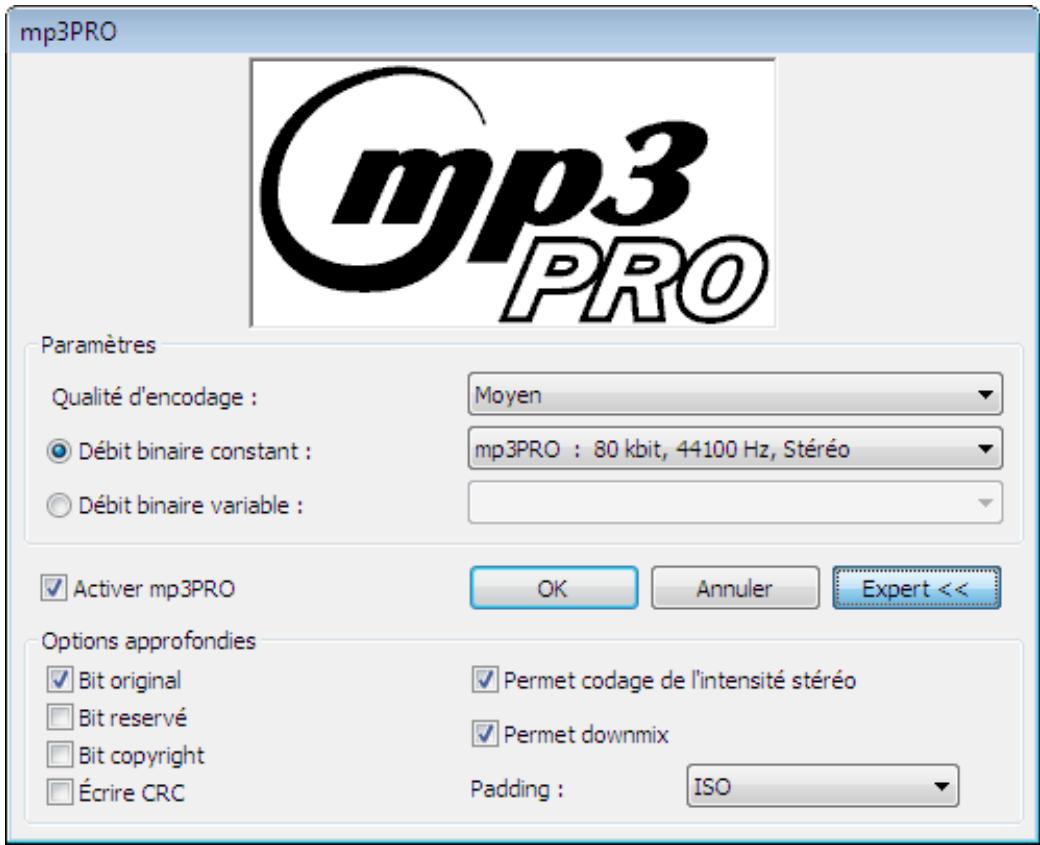The height and width of the screenshot is (845, 1040).
Task: Click the OK button
Action: tap(554, 588)
